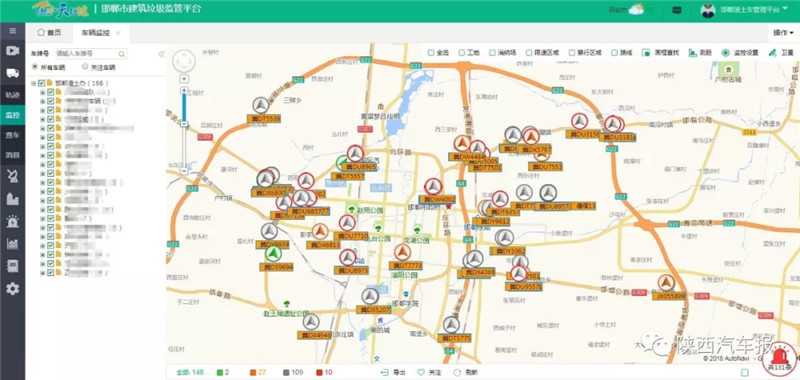Open the video camera sidebar icon

click(x=12, y=50)
